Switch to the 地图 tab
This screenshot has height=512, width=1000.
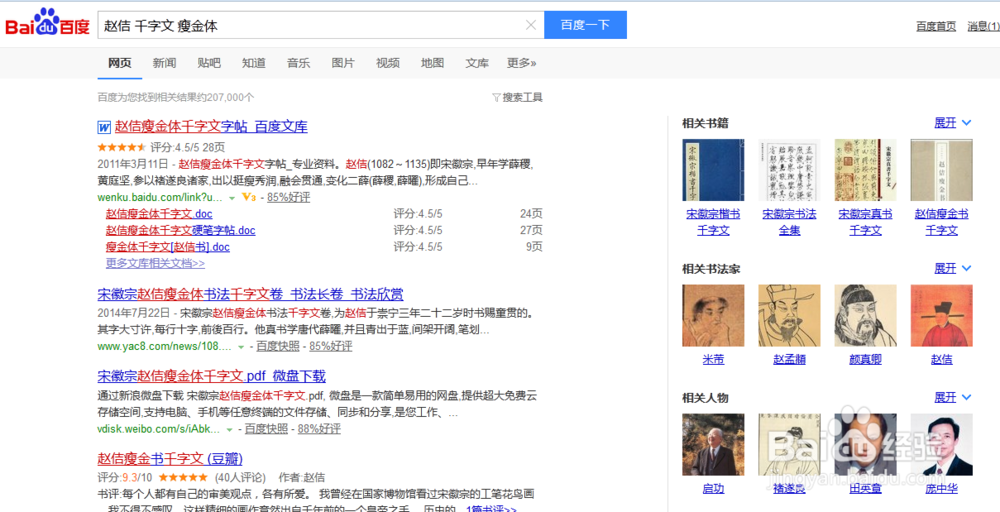(432, 62)
